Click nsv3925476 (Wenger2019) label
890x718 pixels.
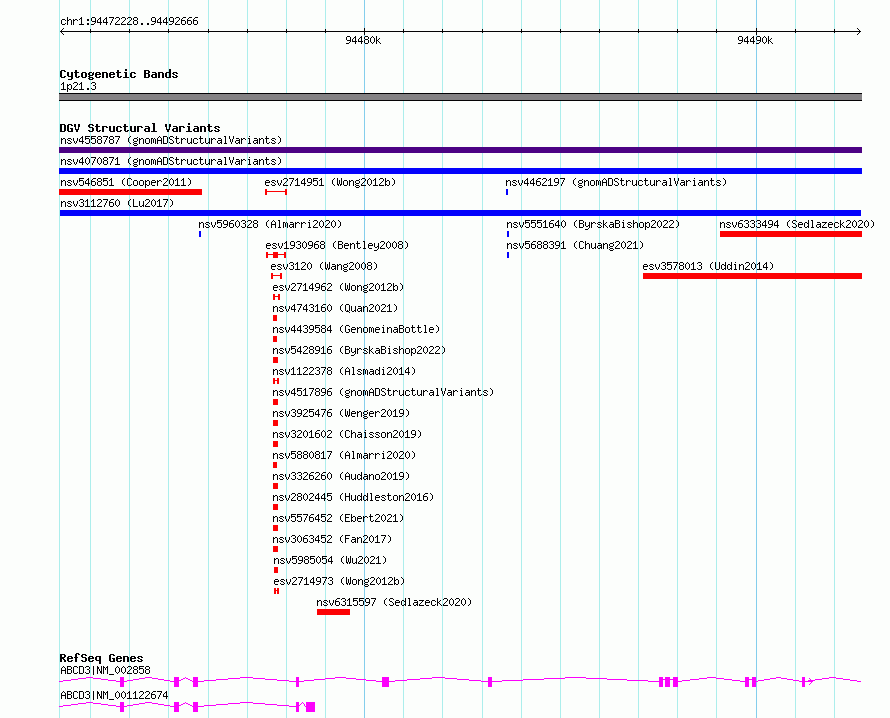coord(341,413)
